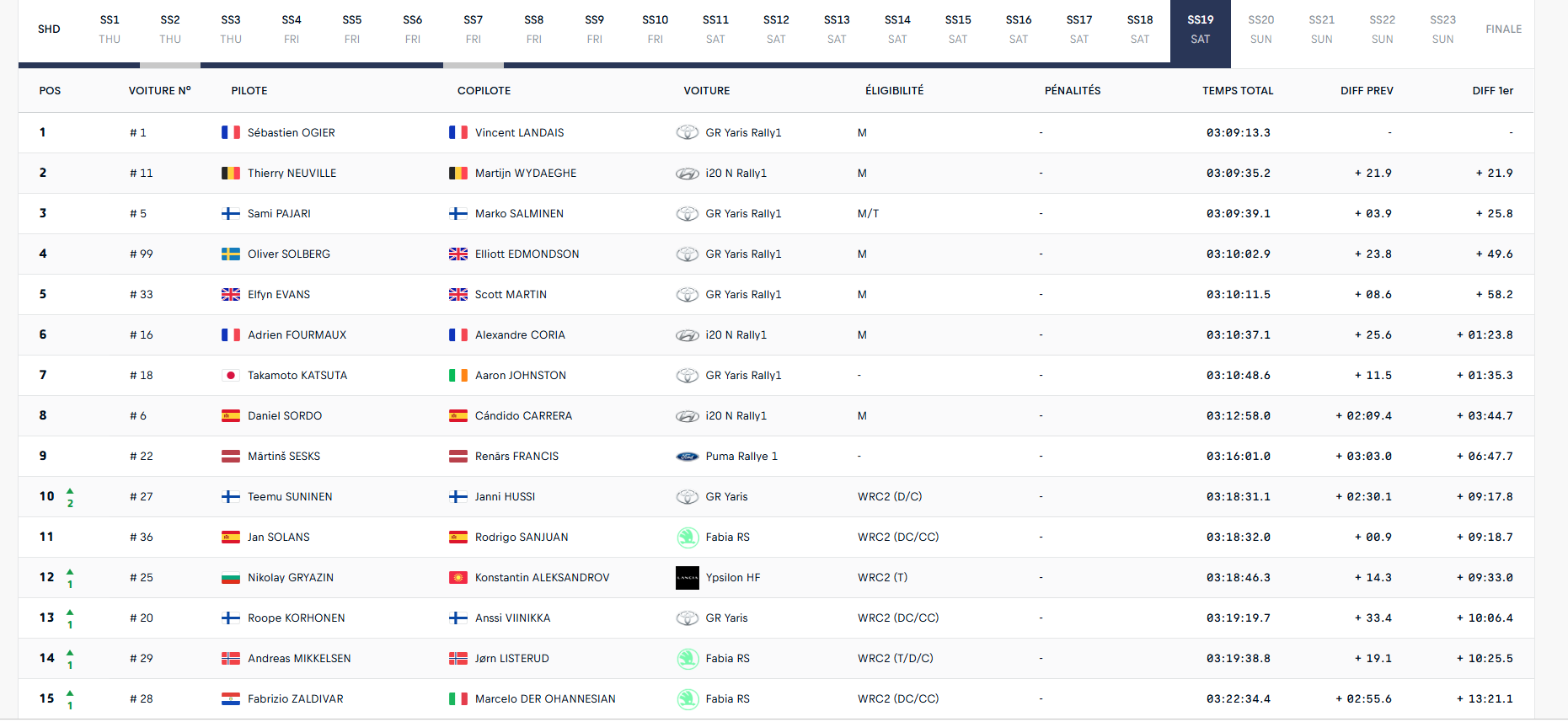1568x722 pixels.
Task: Click Hyundai logo in Neuville's row
Action: coord(688,173)
